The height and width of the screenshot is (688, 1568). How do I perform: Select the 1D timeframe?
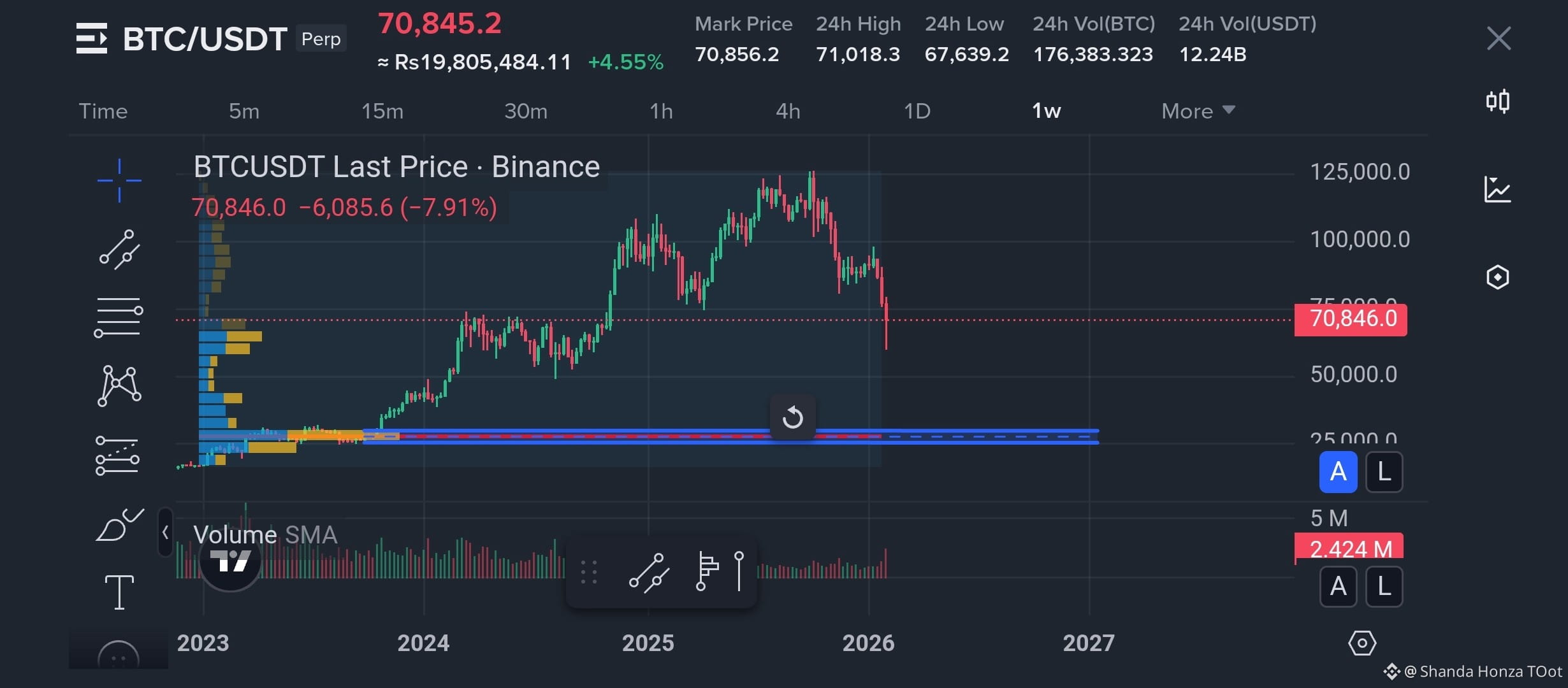(x=917, y=111)
